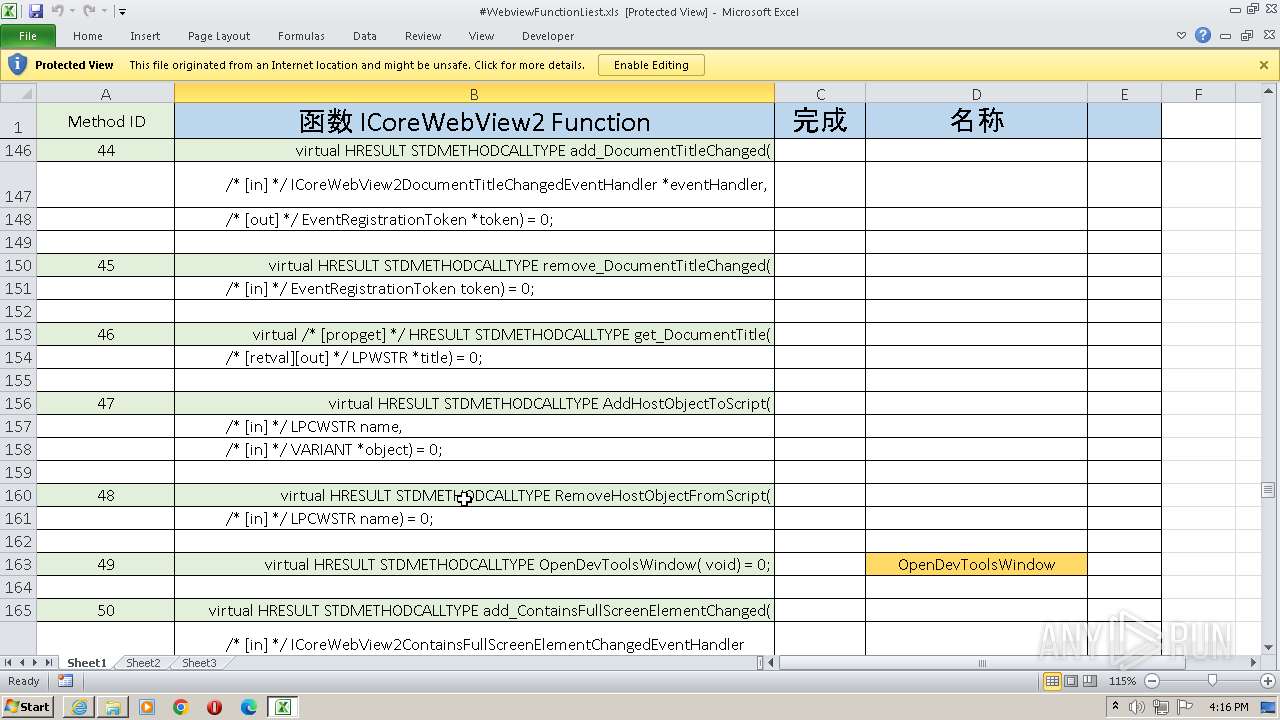Click the zoom slider handle
This screenshot has width=1280, height=720.
[1213, 681]
